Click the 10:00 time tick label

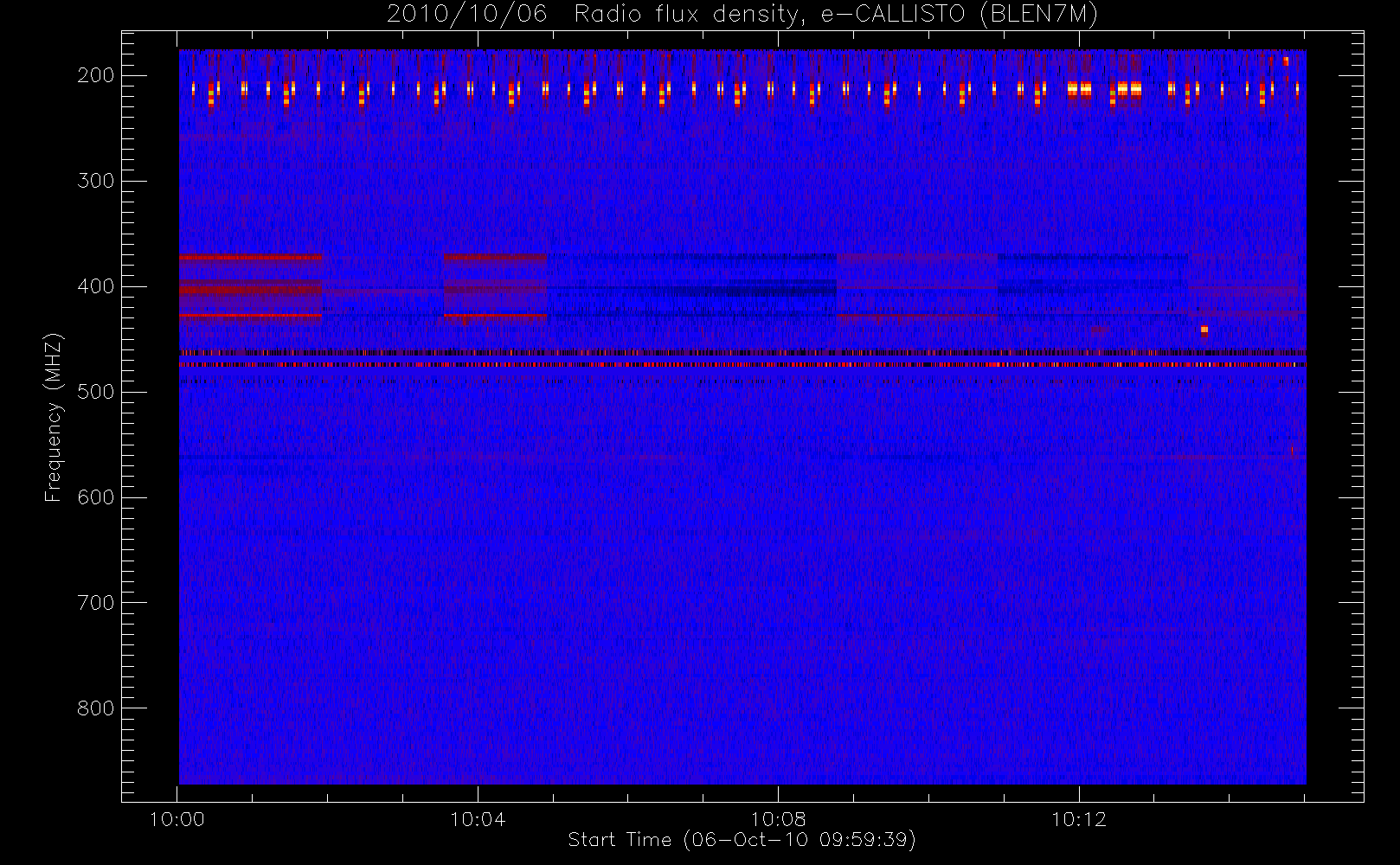[177, 819]
